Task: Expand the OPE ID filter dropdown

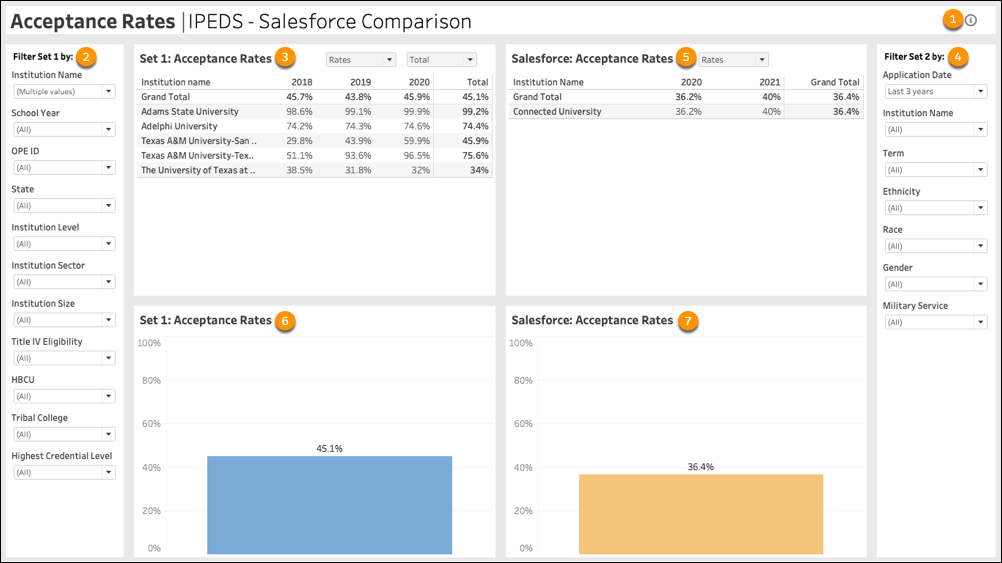Action: (x=64, y=167)
